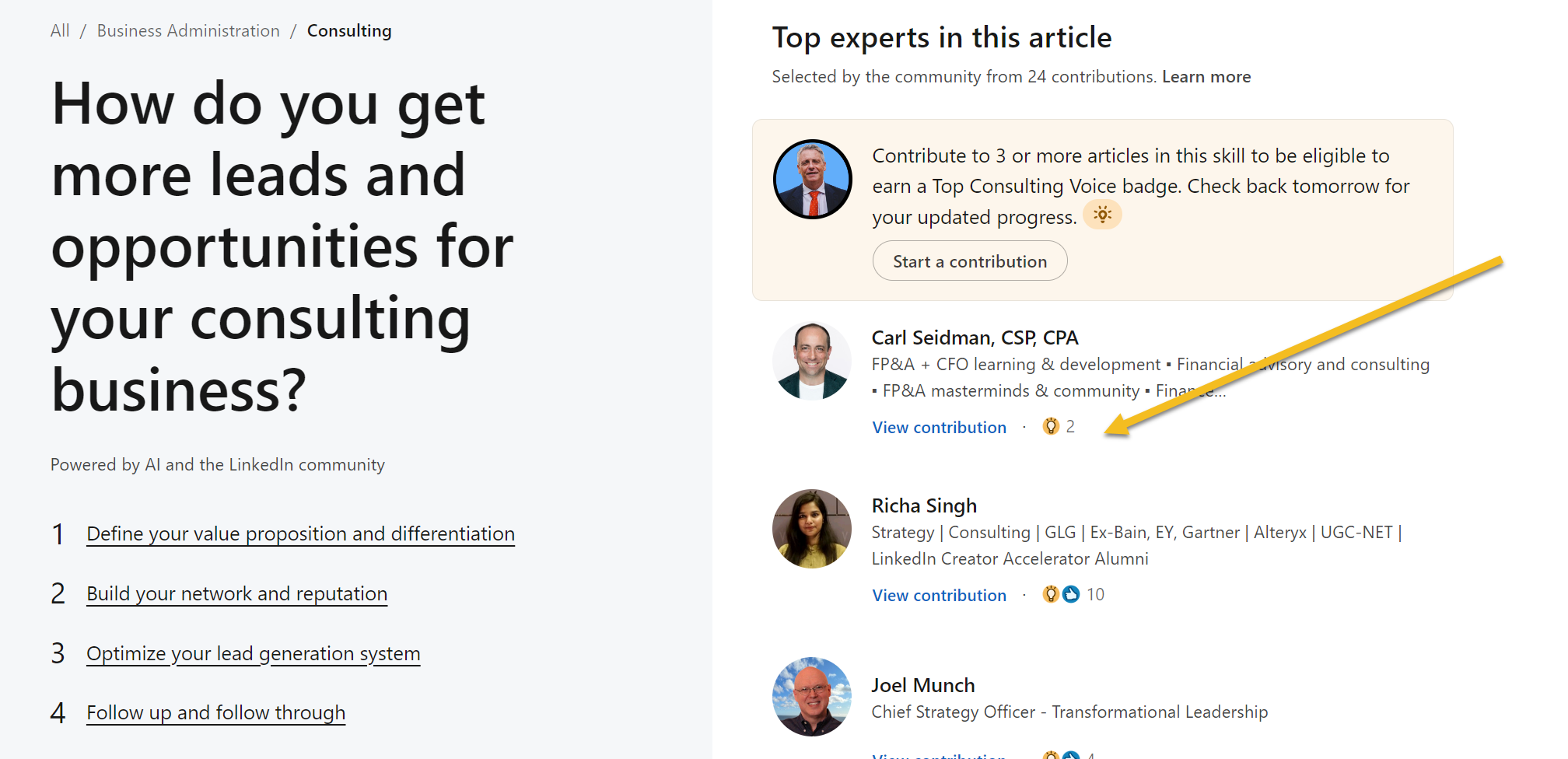Click the lightbulb reaction icon below Joel Munch's entry
Image resolution: width=1568 pixels, height=759 pixels.
pos(1050,754)
